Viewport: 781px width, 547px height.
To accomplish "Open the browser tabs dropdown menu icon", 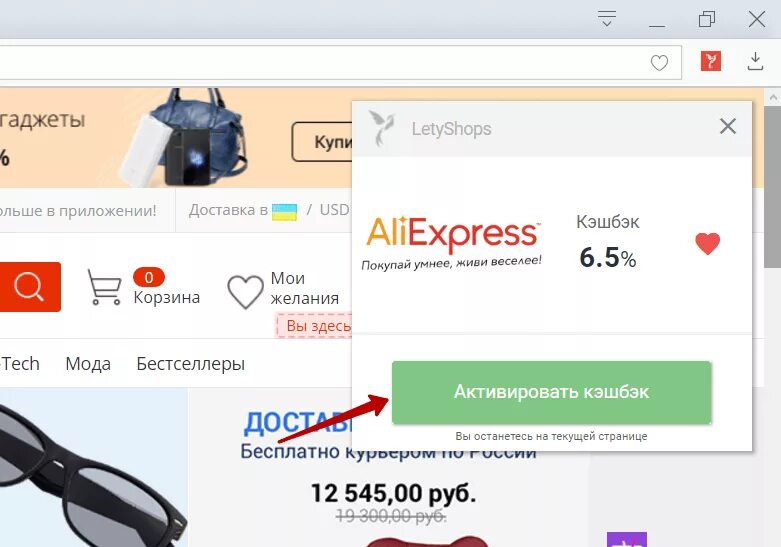I will pos(607,18).
